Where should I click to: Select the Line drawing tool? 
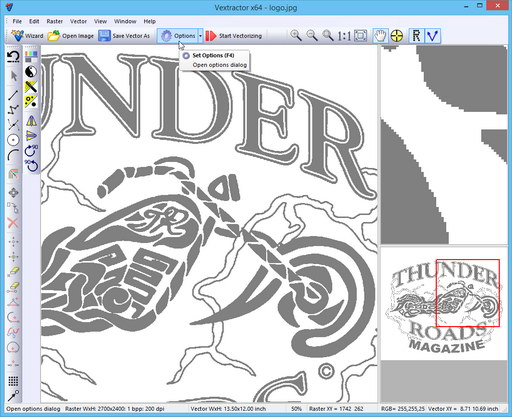[x=13, y=95]
